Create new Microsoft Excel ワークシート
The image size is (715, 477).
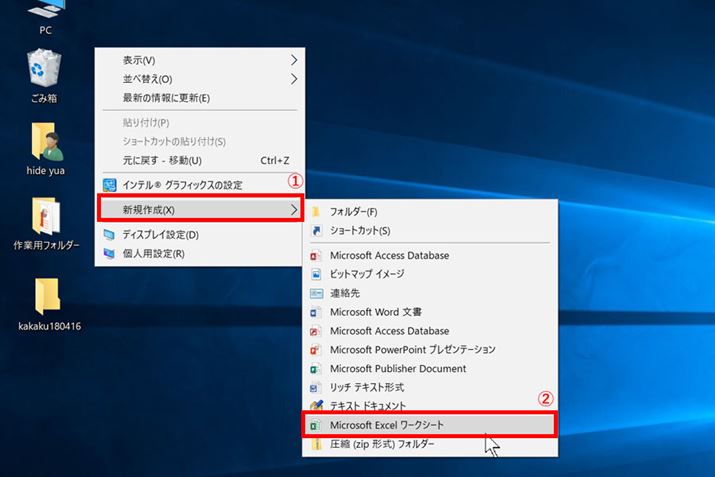[430, 425]
